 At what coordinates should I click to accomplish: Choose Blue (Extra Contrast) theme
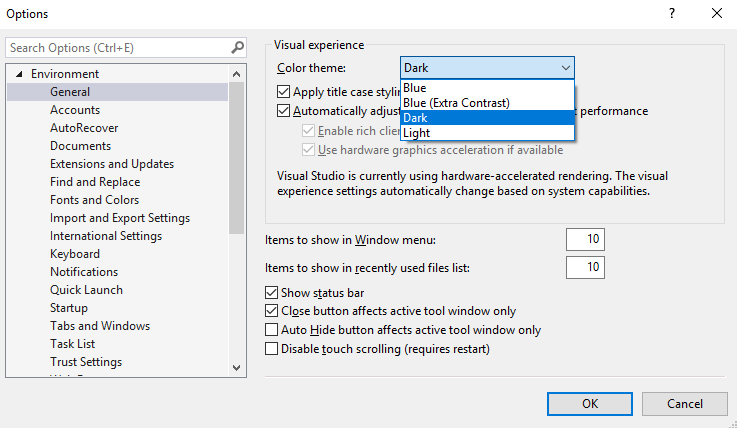click(x=487, y=103)
